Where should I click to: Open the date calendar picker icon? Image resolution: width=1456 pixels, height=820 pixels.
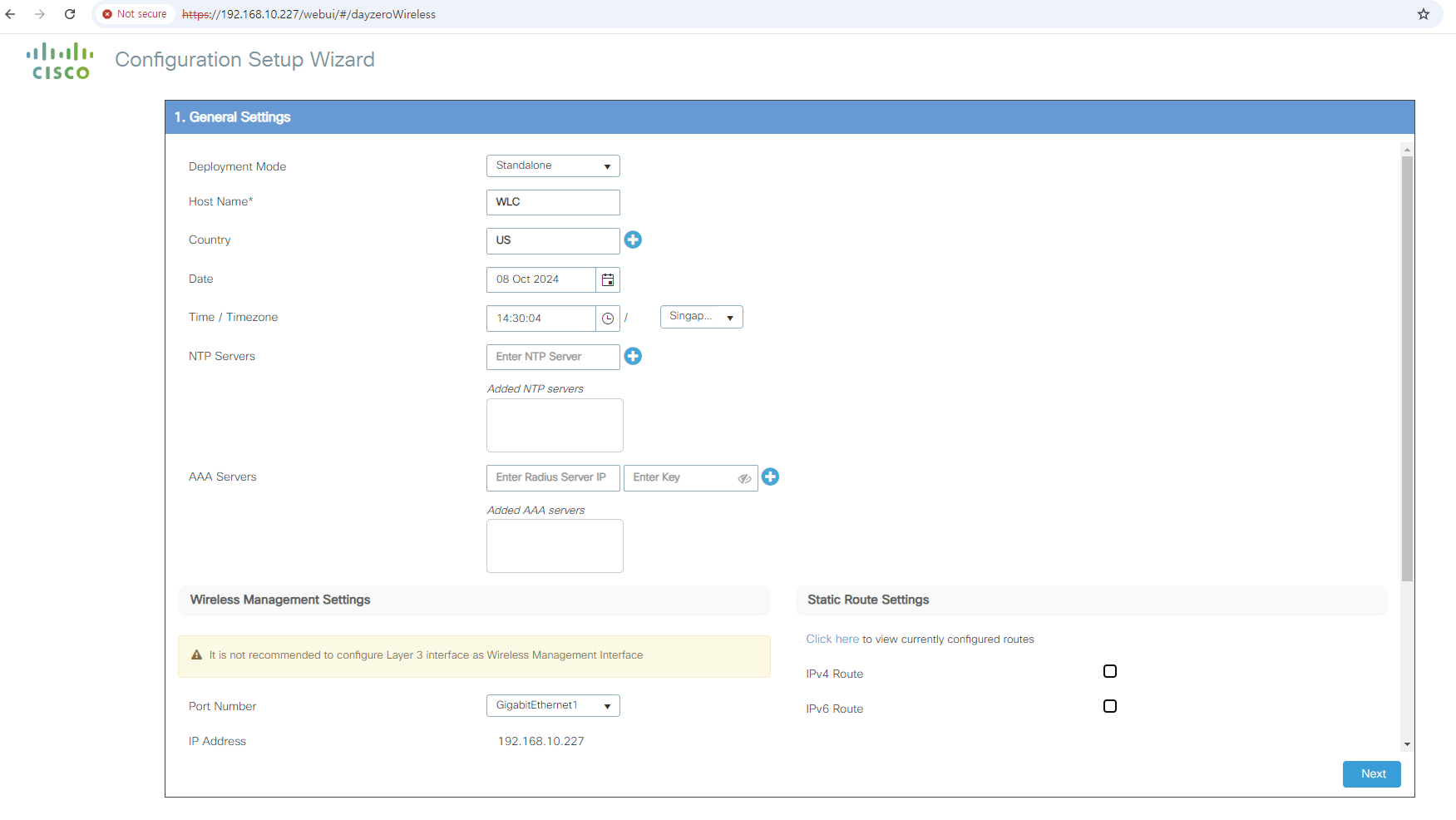point(608,279)
